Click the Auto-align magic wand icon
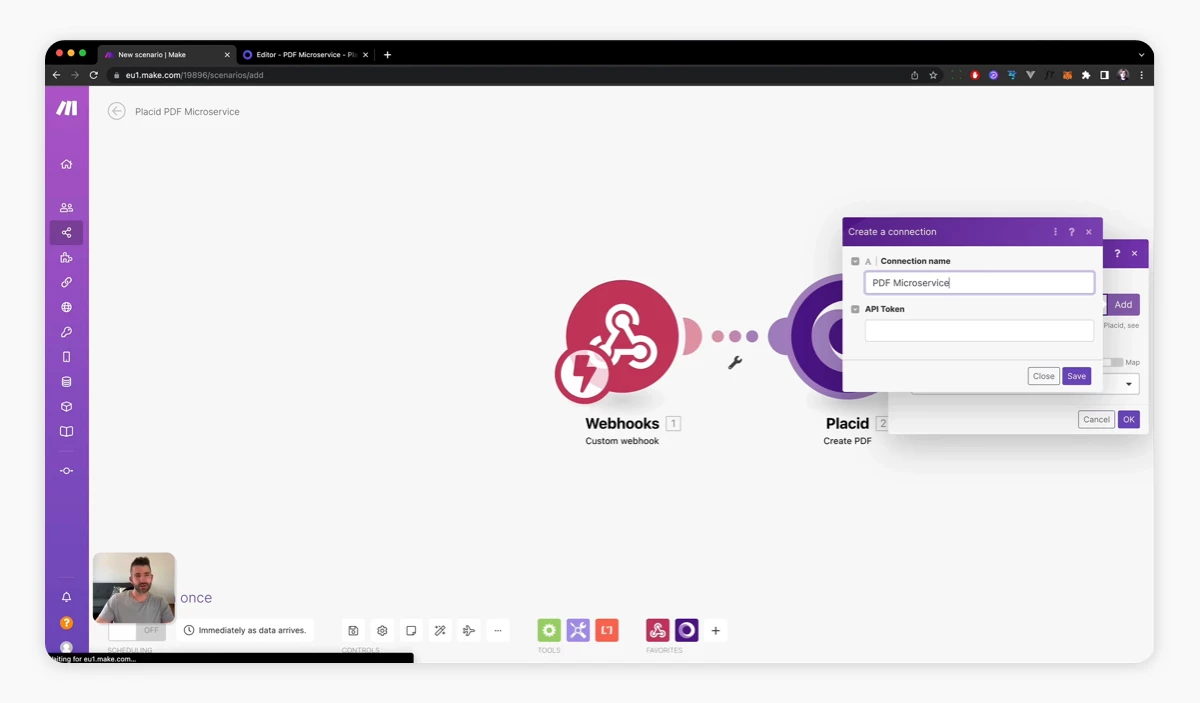The height and width of the screenshot is (703, 1200). 440,631
